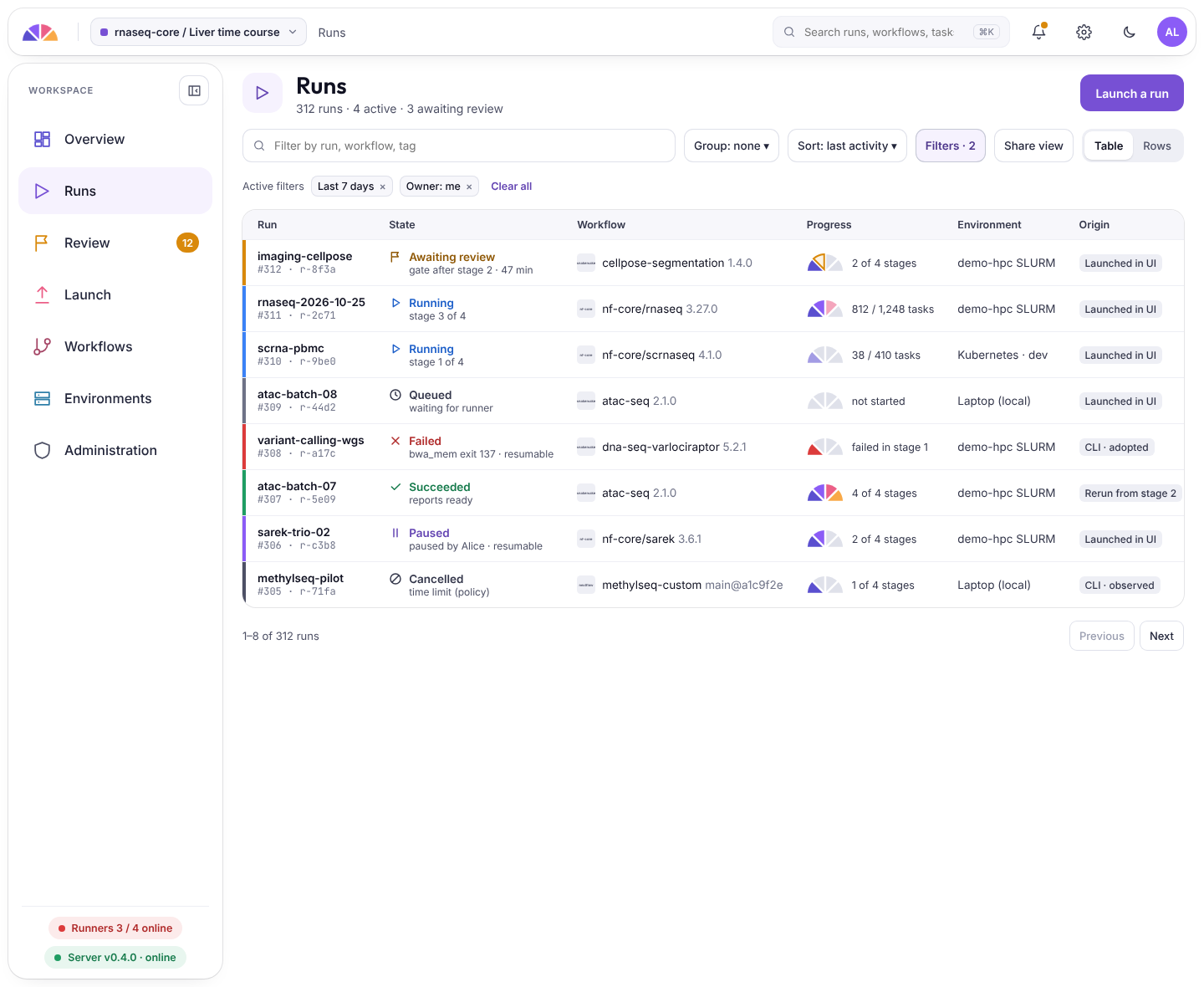The height and width of the screenshot is (987, 1204).
Task: Go to the Overview page
Action: 115,139
